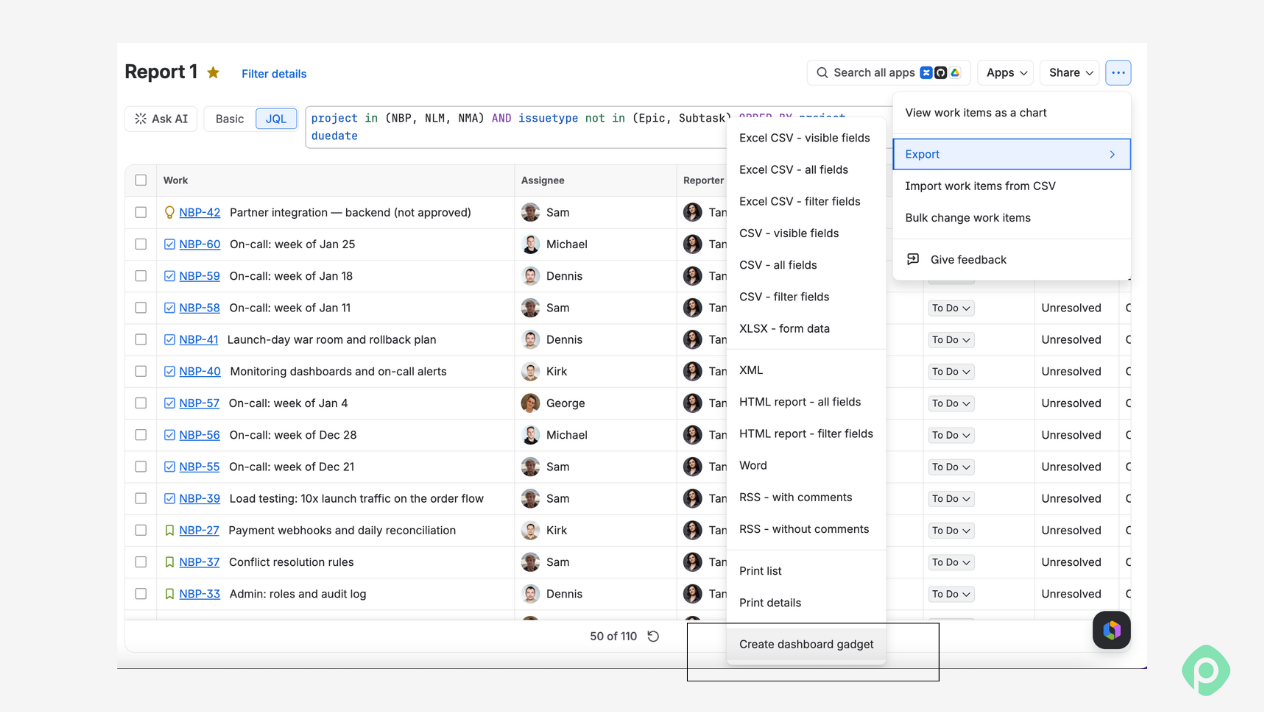Expand the Export submenu

pyautogui.click(x=1012, y=154)
